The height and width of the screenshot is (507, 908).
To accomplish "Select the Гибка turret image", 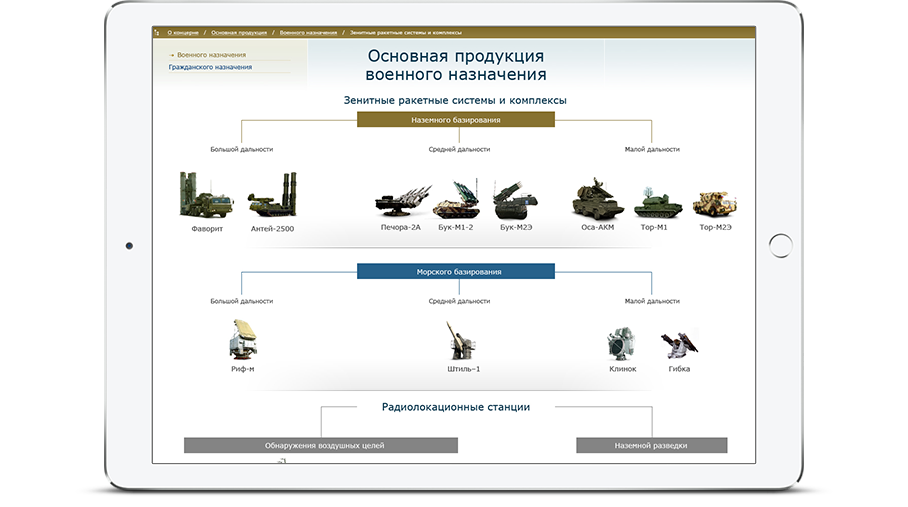I will 679,344.
